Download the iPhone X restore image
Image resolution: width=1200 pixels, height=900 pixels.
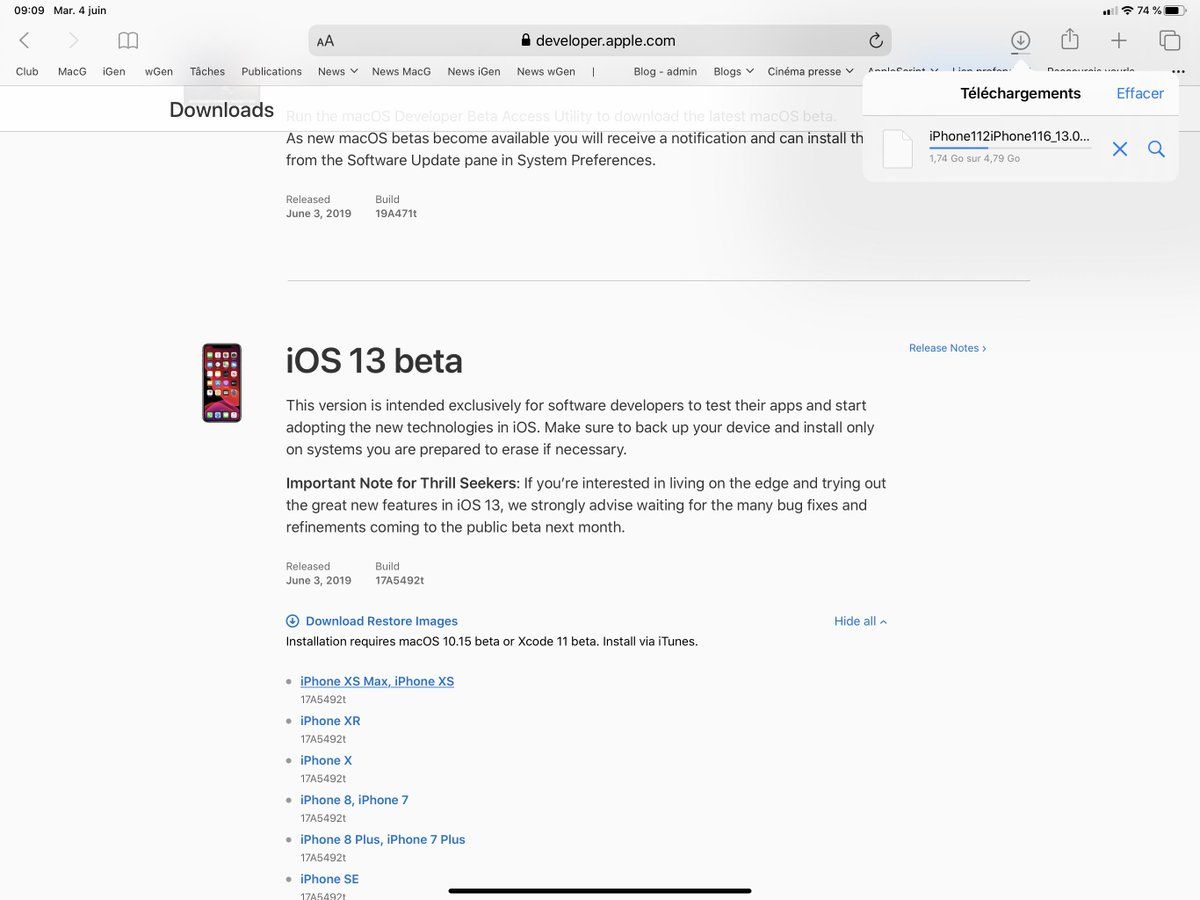tap(326, 760)
